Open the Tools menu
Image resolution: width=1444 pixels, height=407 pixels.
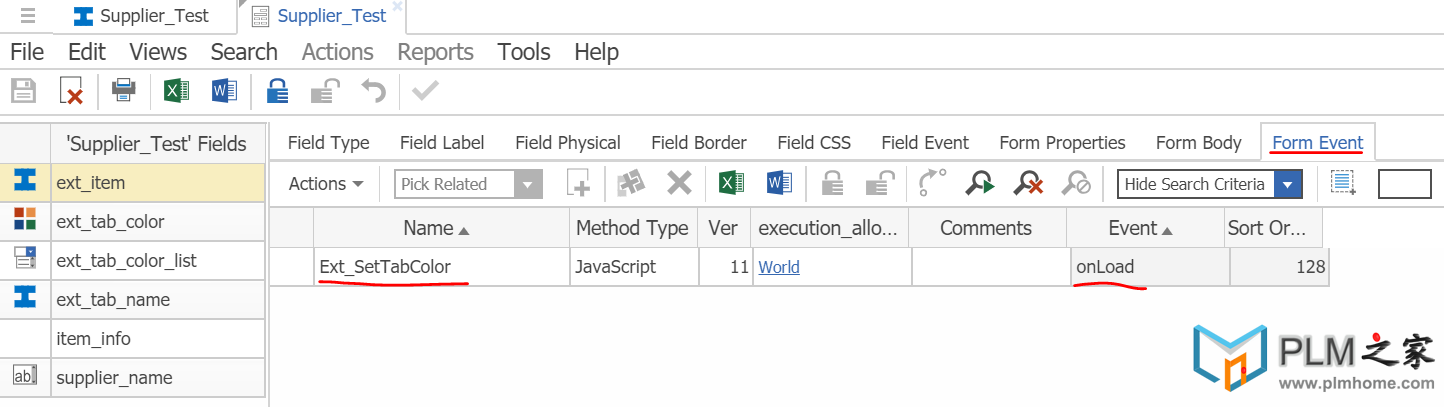pos(524,52)
